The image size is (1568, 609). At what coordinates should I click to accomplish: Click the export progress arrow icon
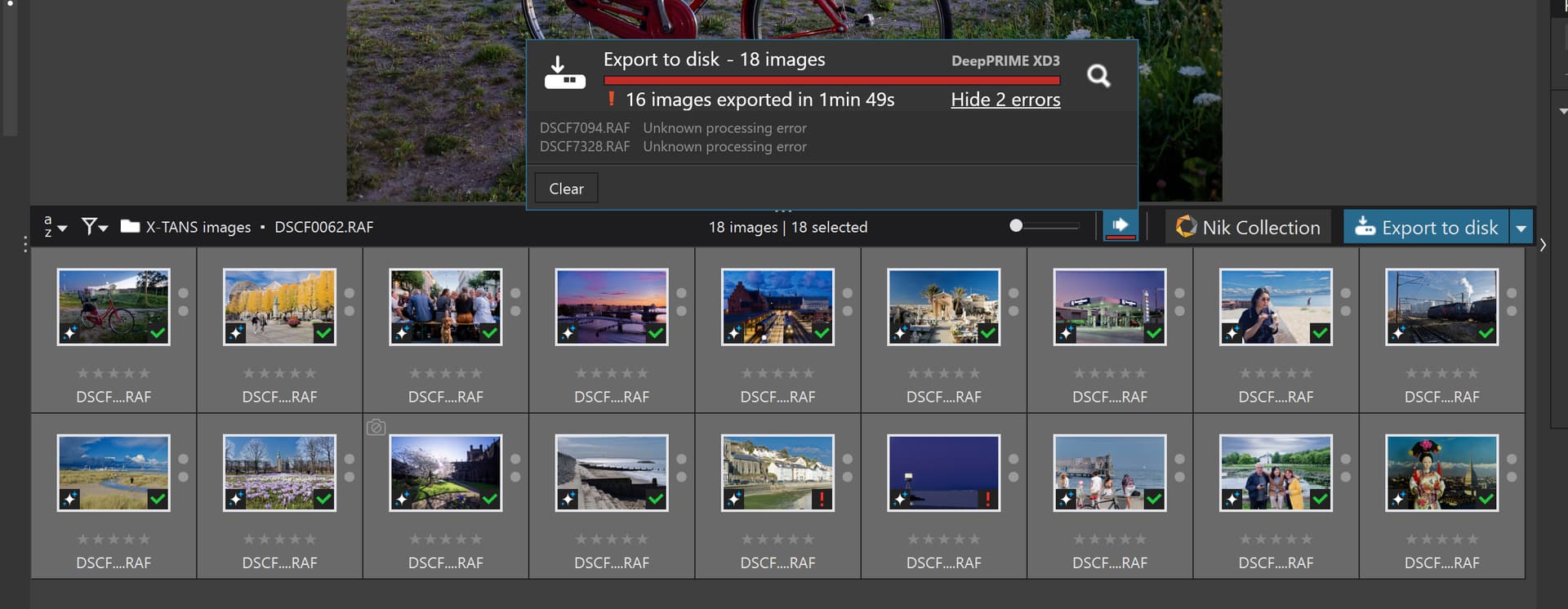pos(1120,225)
